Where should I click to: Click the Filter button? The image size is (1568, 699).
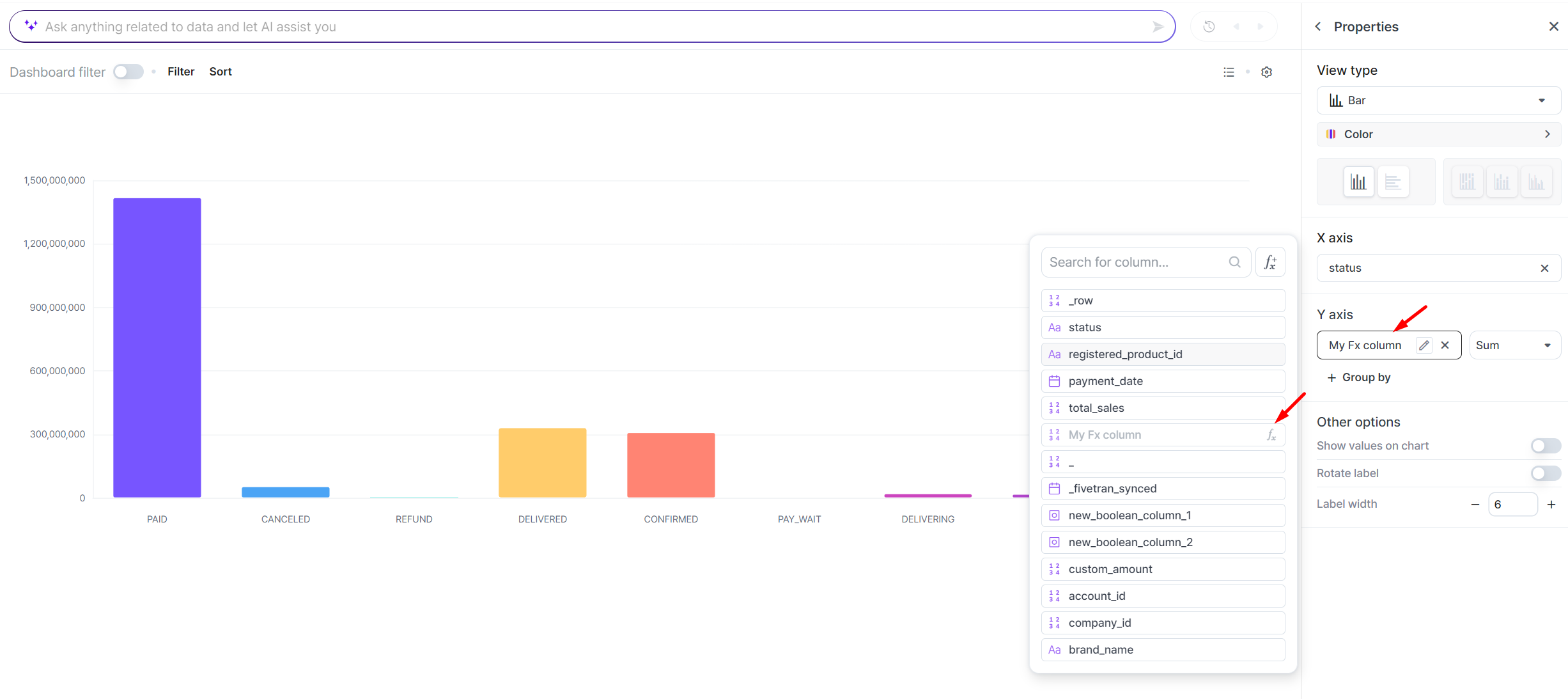click(181, 72)
